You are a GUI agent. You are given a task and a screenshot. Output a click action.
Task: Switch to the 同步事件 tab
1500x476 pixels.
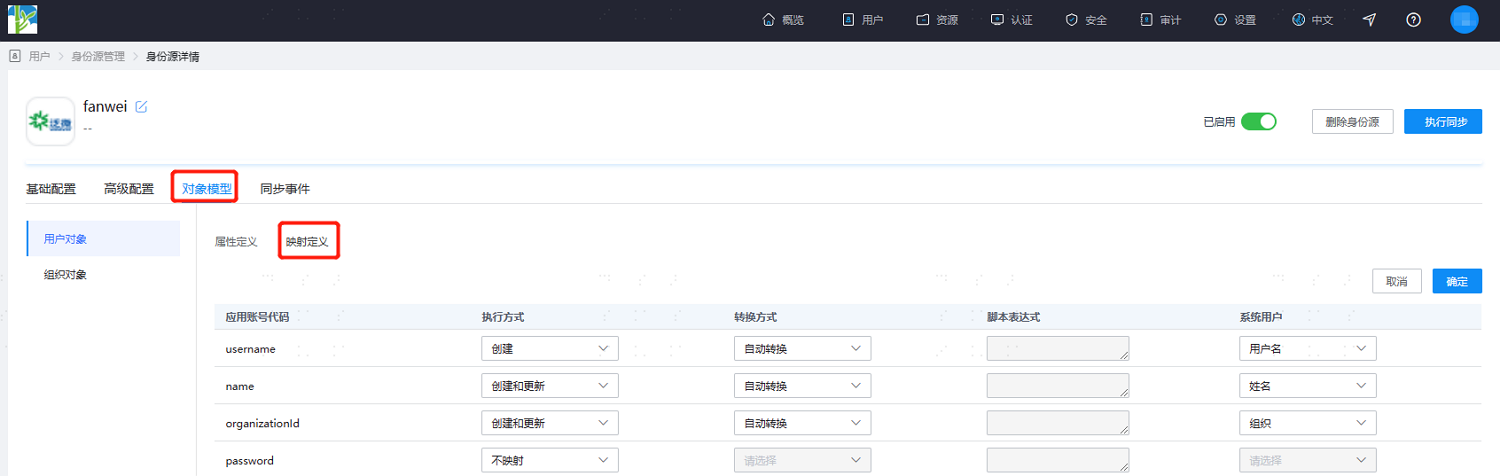285,188
